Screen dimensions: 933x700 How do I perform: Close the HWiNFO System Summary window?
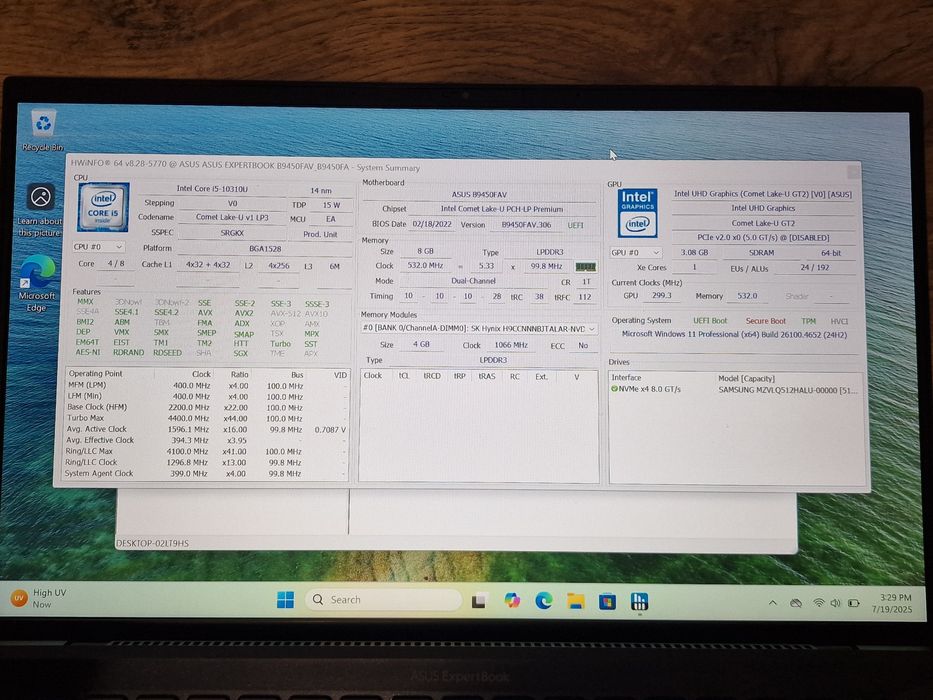(853, 172)
